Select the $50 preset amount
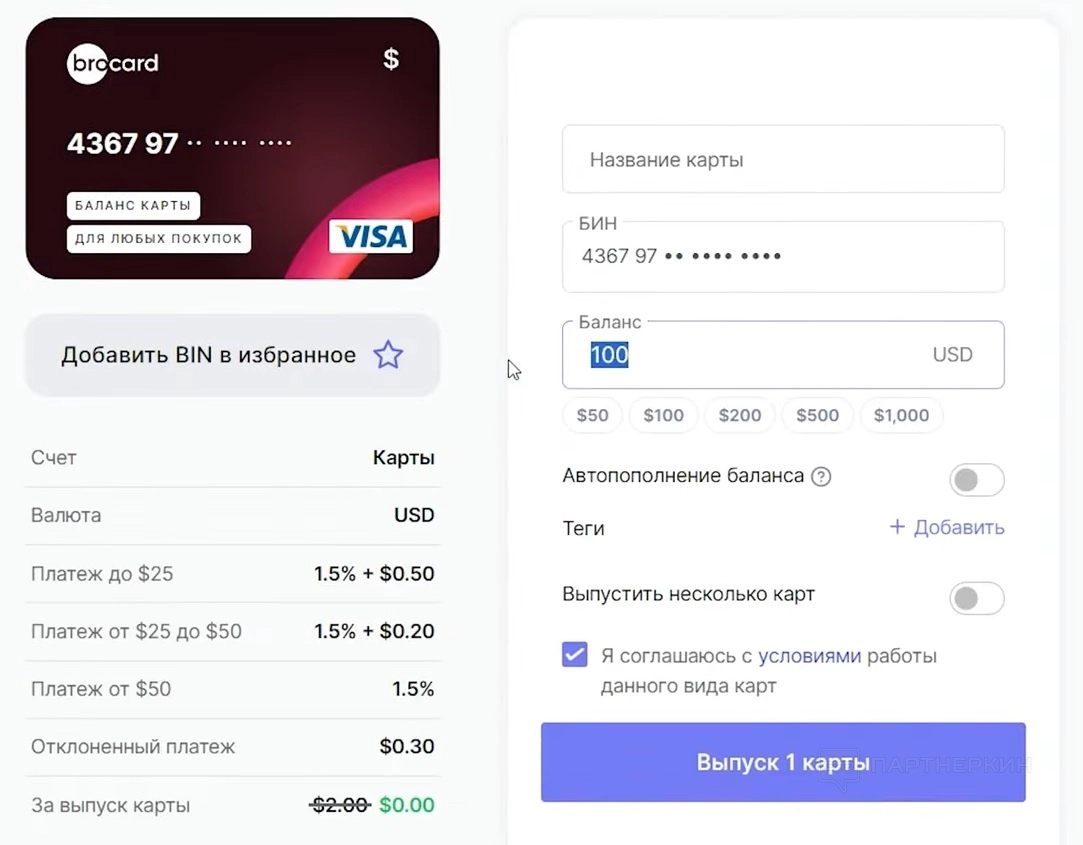1083x845 pixels. coord(593,415)
